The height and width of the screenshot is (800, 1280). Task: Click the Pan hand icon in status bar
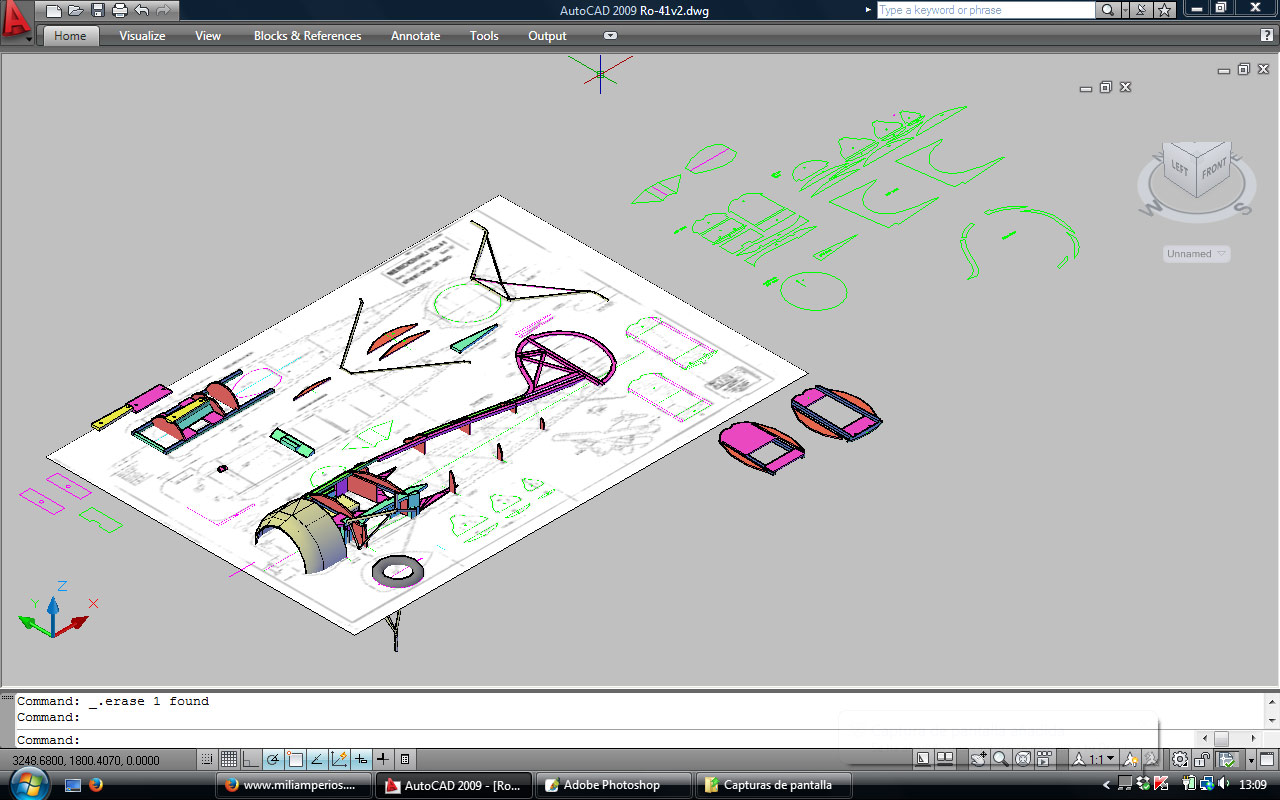coord(978,760)
